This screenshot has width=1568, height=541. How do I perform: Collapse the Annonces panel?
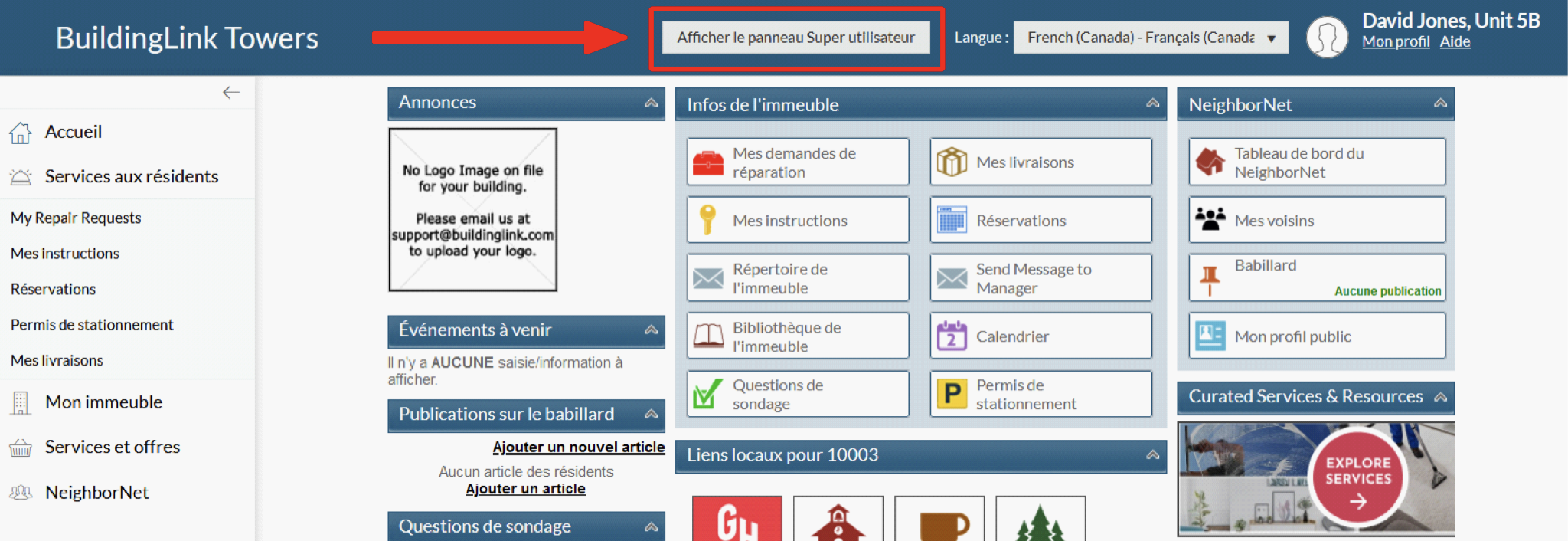pyautogui.click(x=651, y=103)
